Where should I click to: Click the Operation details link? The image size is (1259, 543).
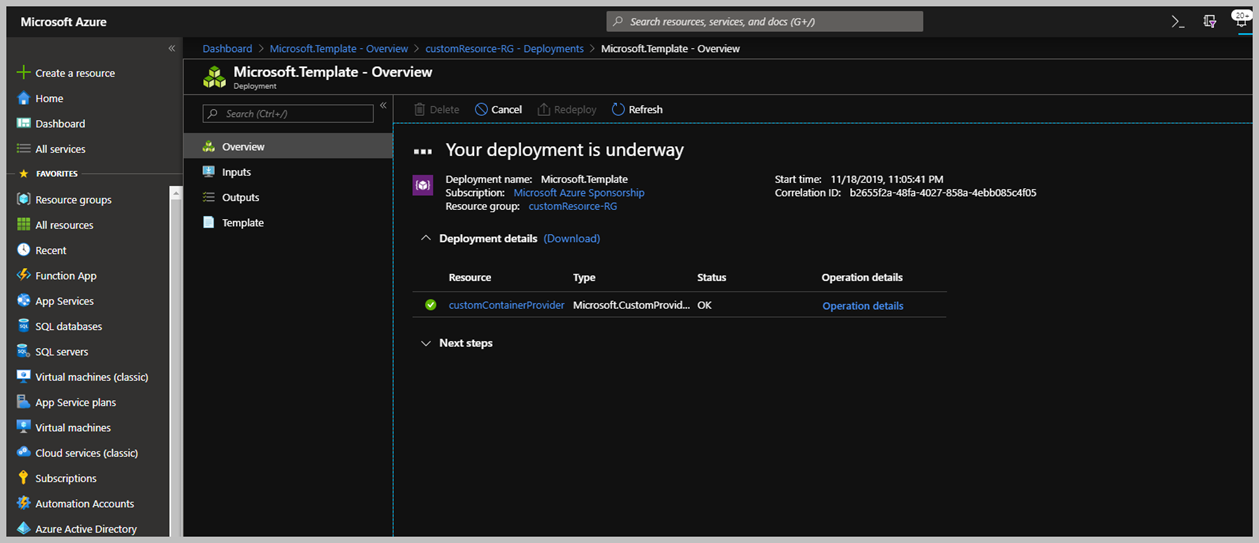862,306
